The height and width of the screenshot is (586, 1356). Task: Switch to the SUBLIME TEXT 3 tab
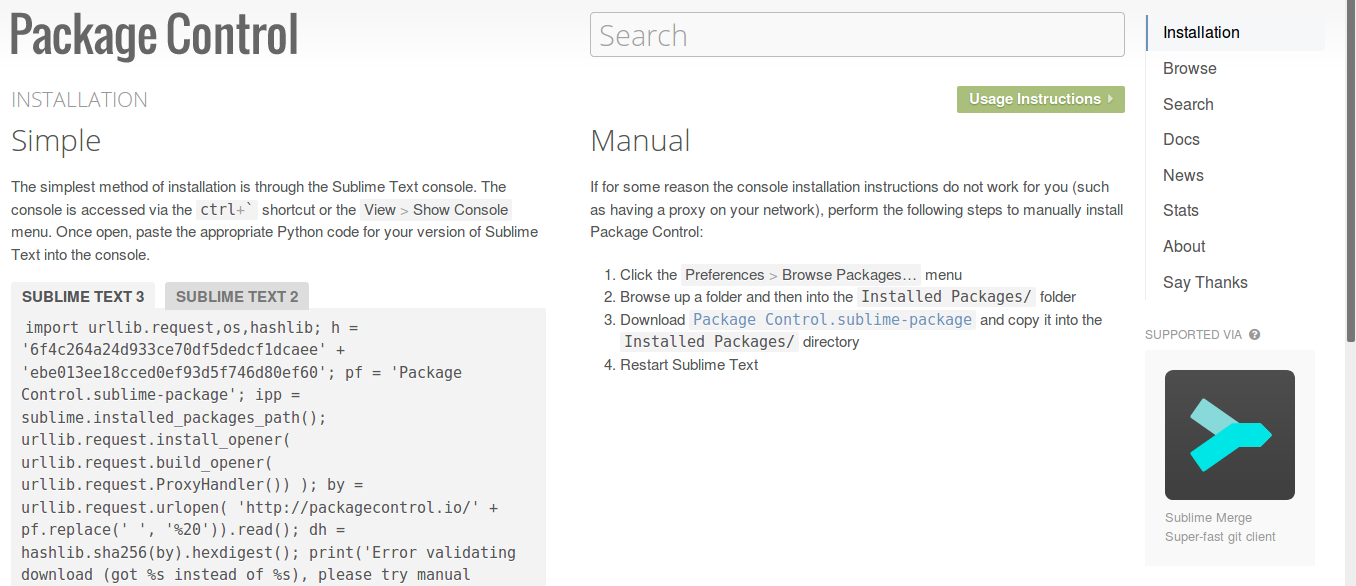[82, 296]
